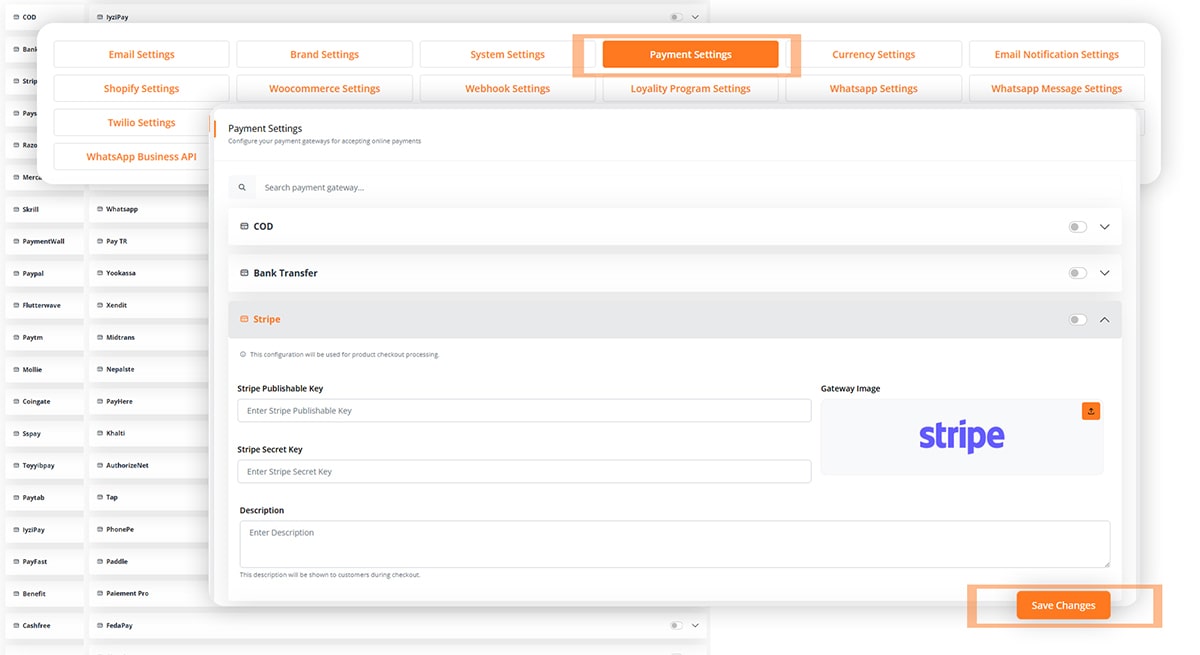Open the Shopify Settings tab
Viewport: 1200px width, 655px height.
pyautogui.click(x=141, y=88)
